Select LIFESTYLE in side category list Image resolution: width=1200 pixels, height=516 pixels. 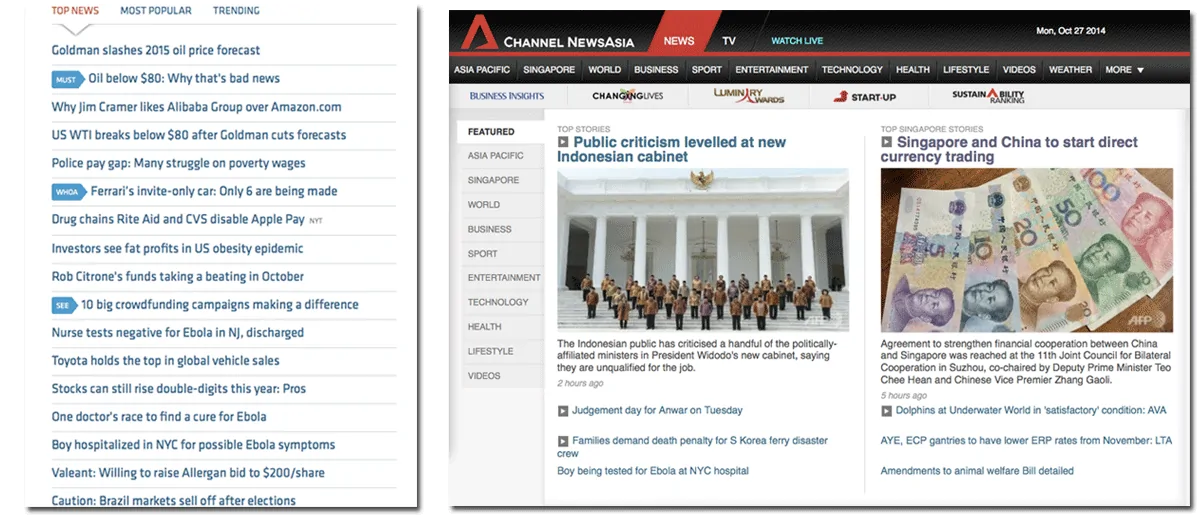coord(501,352)
